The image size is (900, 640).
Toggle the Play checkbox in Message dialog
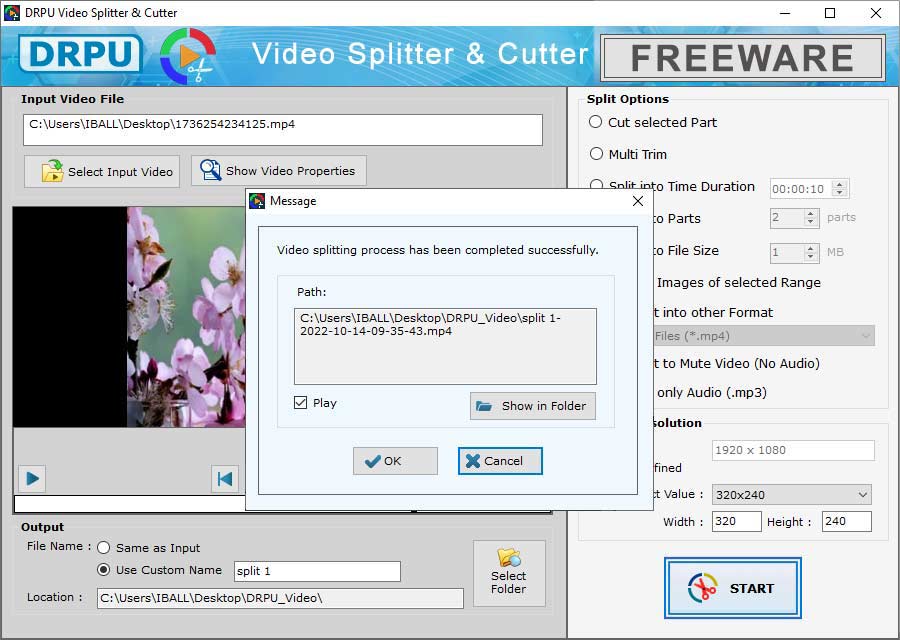300,402
